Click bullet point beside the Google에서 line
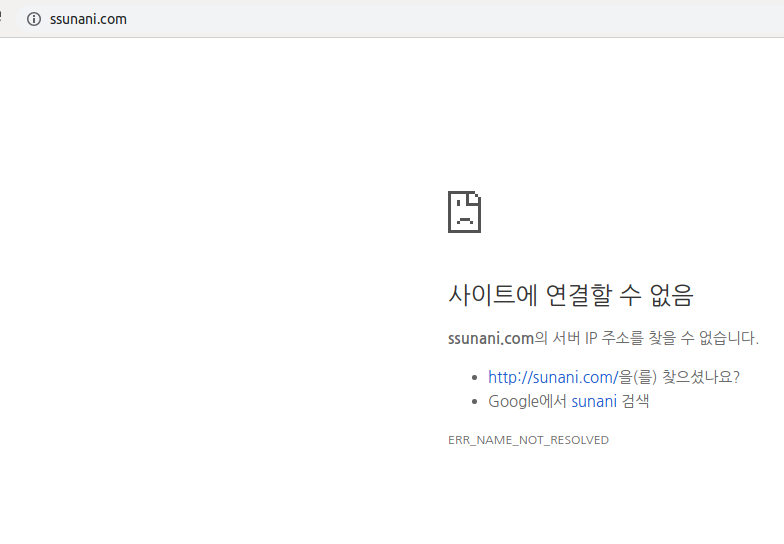Viewport: 784px width, 544px height. (475, 403)
